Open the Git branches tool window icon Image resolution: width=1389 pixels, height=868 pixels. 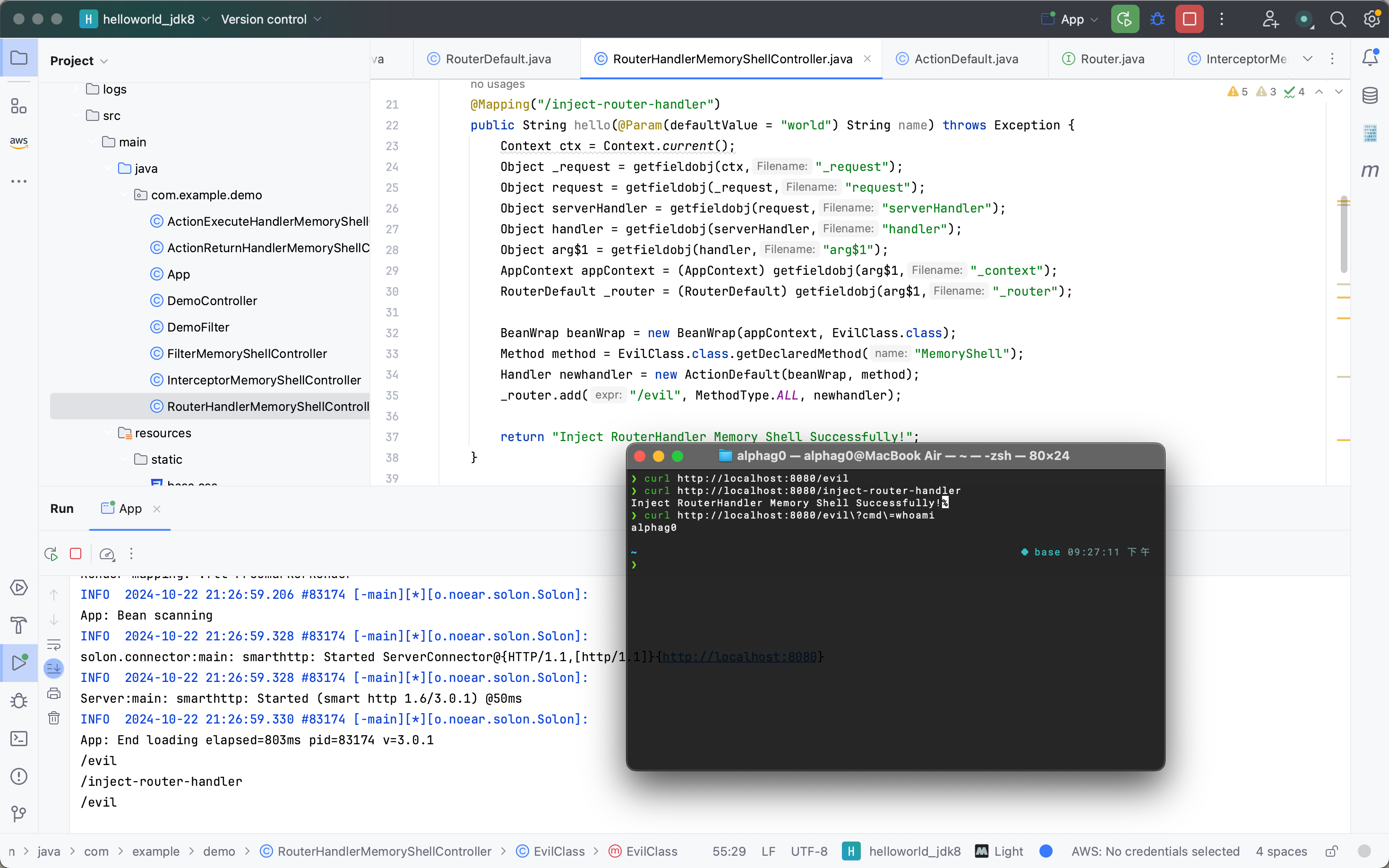coord(19,814)
